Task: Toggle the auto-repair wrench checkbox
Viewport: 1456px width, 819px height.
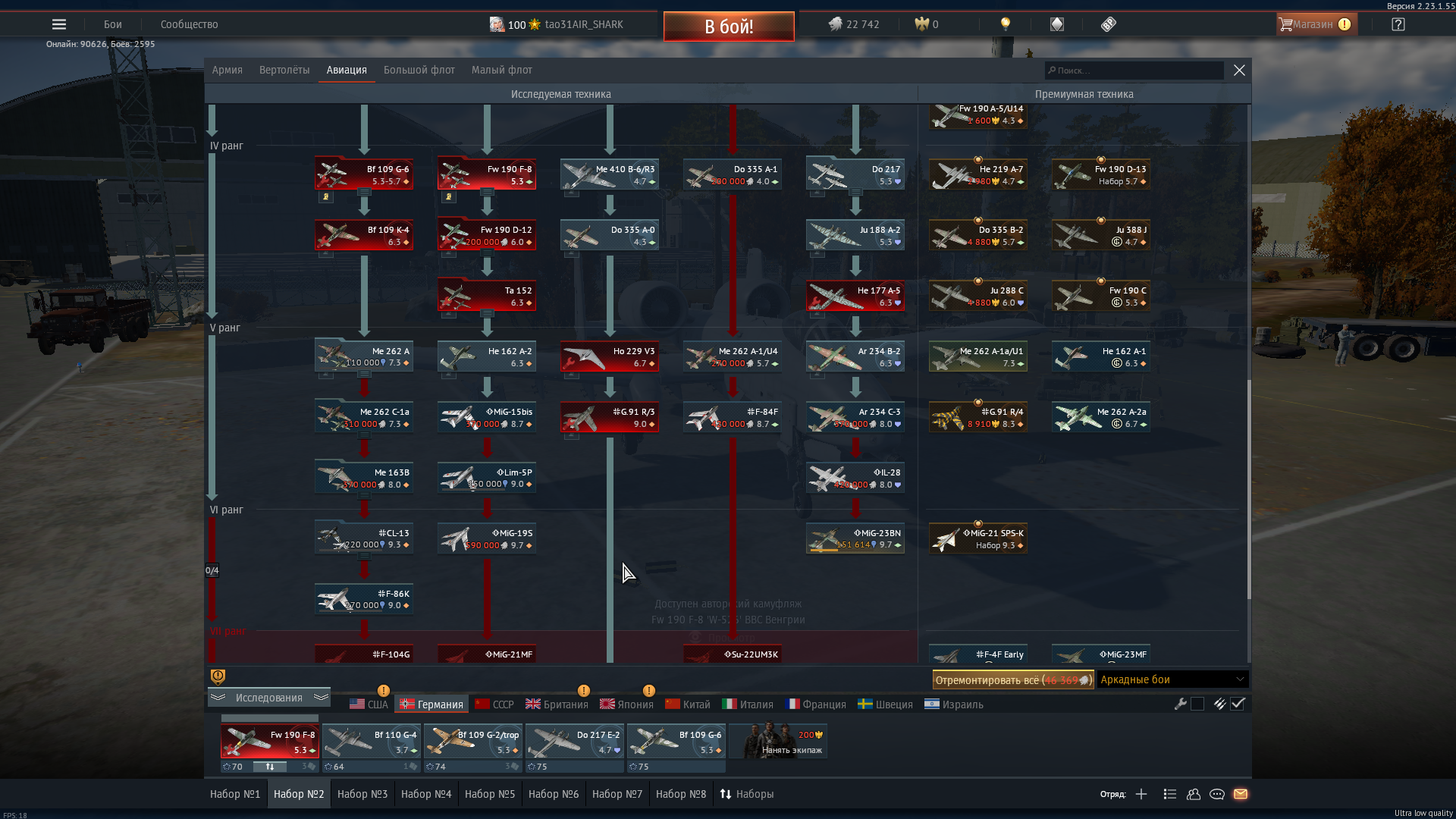Action: point(1197,704)
